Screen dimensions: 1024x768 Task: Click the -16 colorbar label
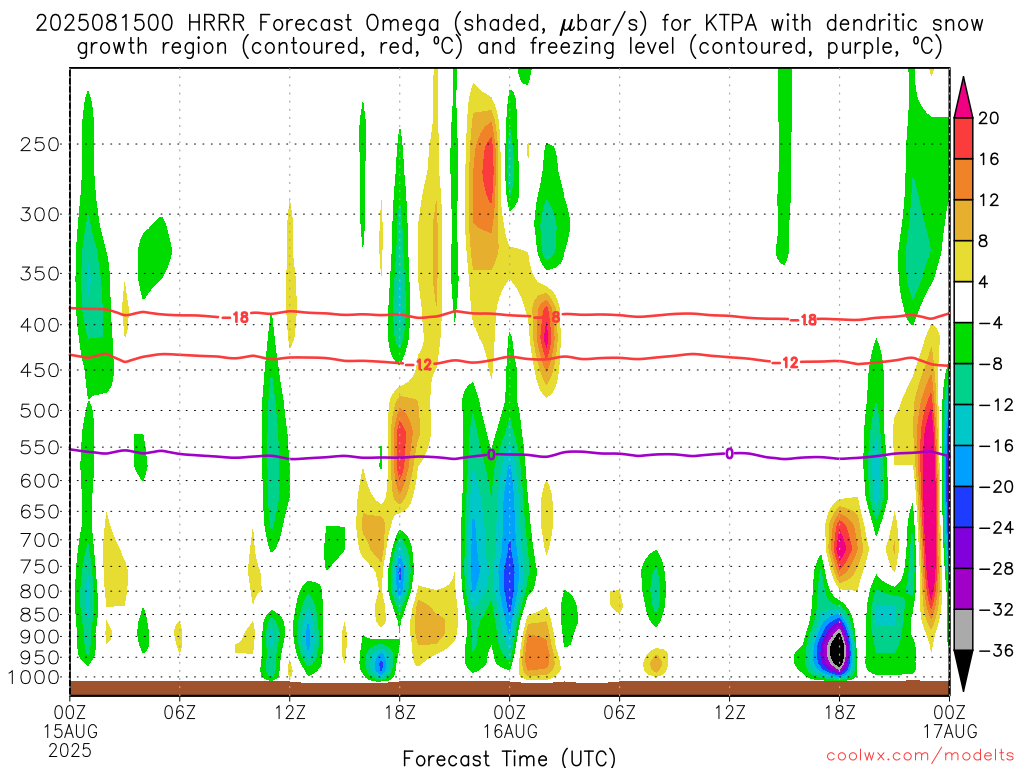[x=996, y=445]
